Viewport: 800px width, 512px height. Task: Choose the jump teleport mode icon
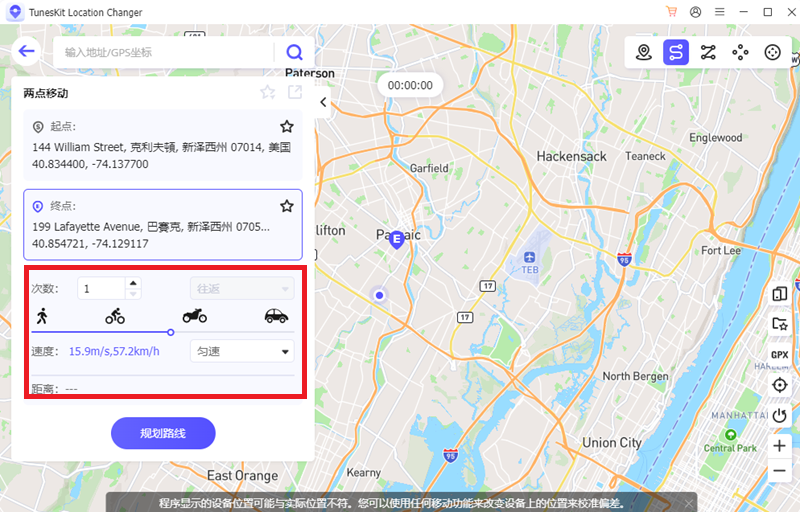click(x=740, y=52)
